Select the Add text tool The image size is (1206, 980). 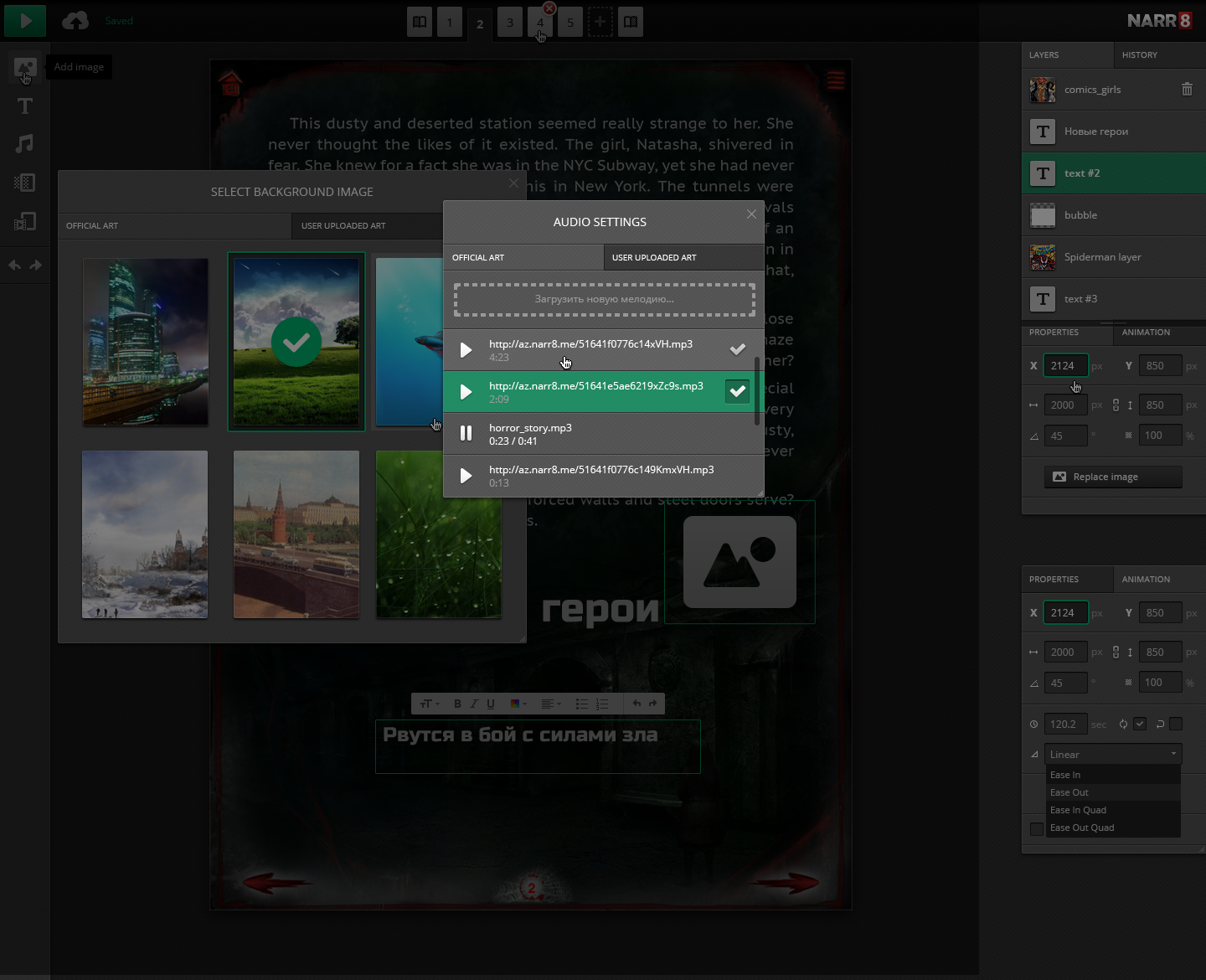[x=25, y=106]
